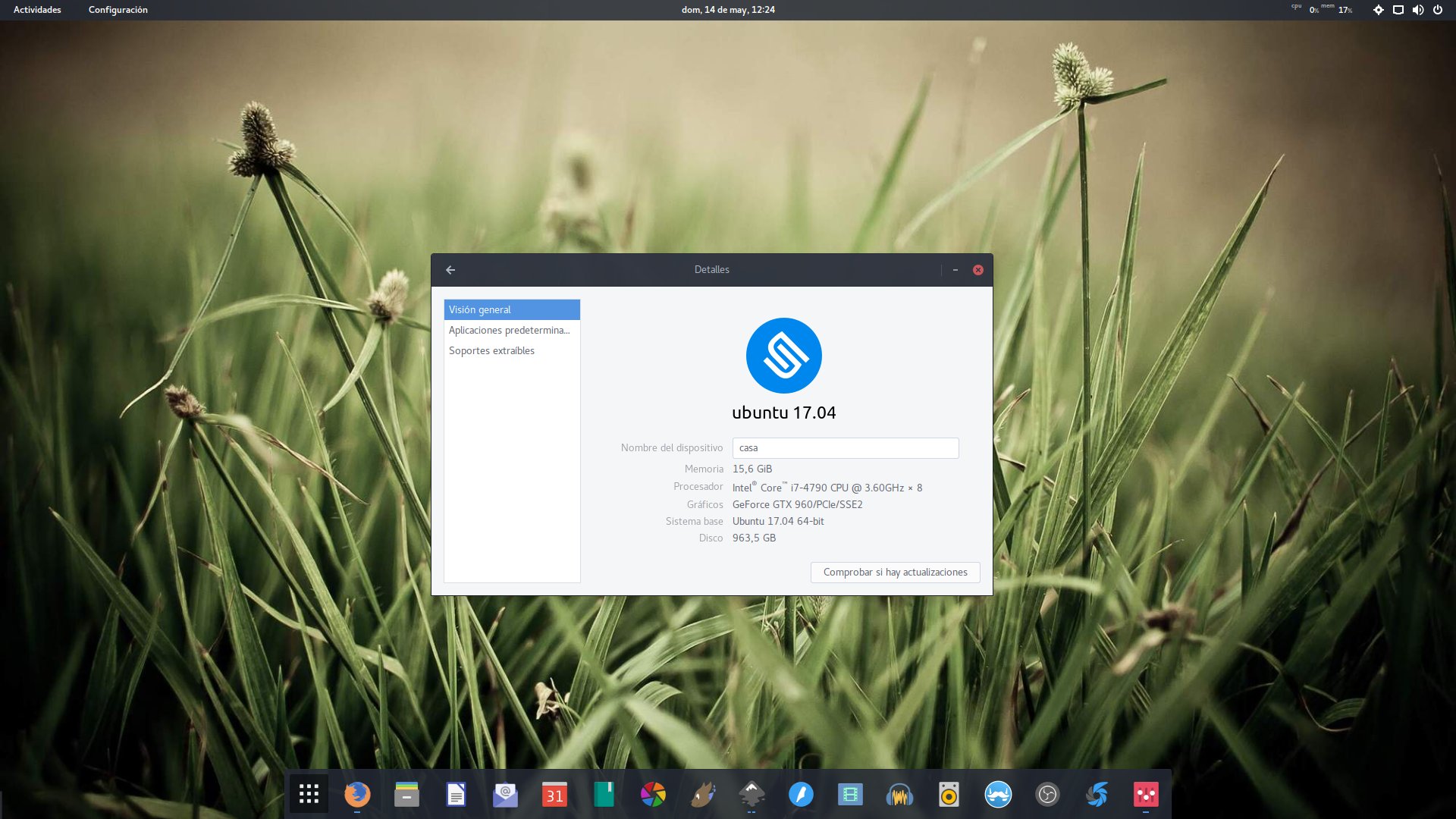The image size is (1456, 819).
Task: Open the blue swirl app in dock
Action: [x=1097, y=794]
